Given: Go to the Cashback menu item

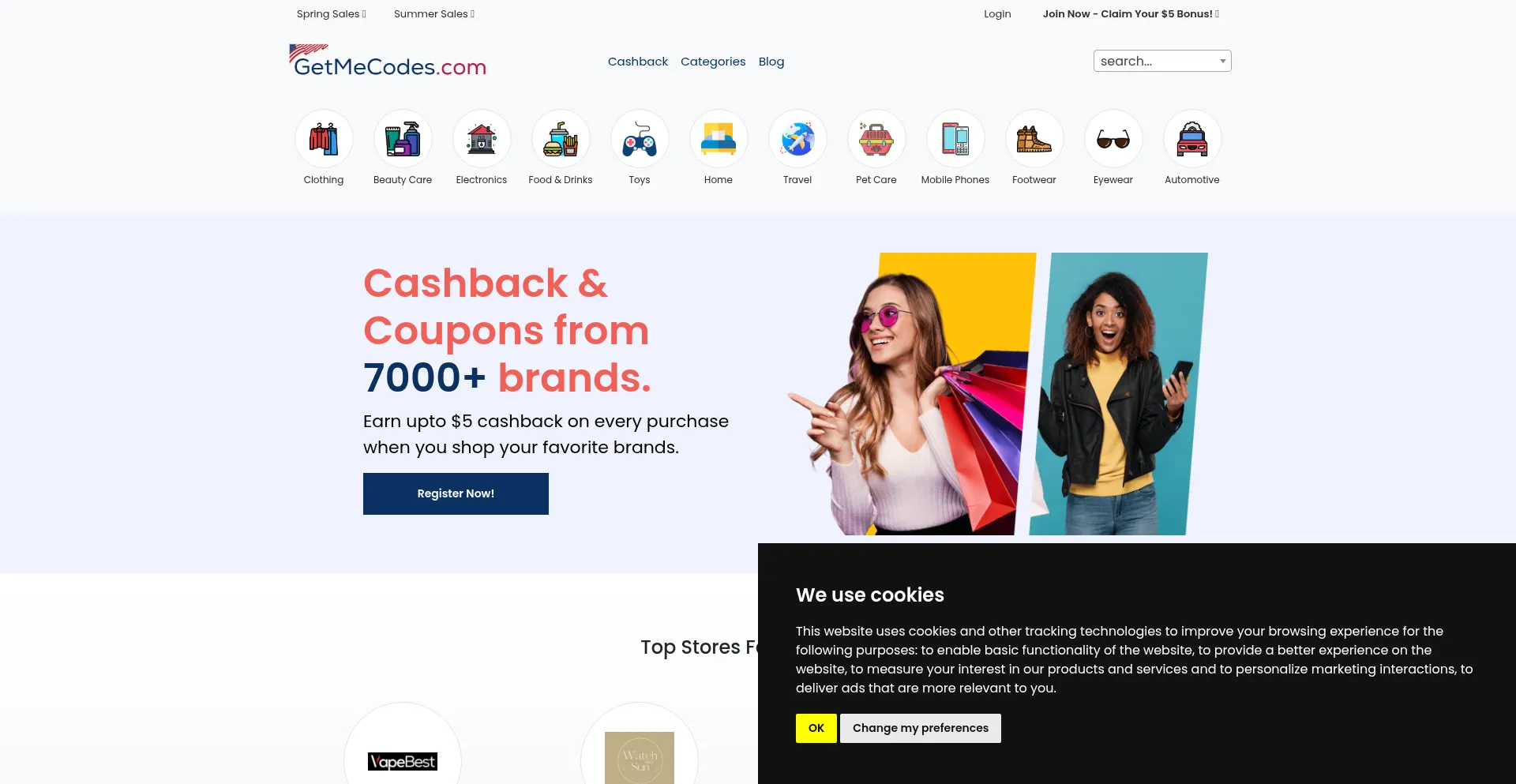Looking at the screenshot, I should point(637,62).
